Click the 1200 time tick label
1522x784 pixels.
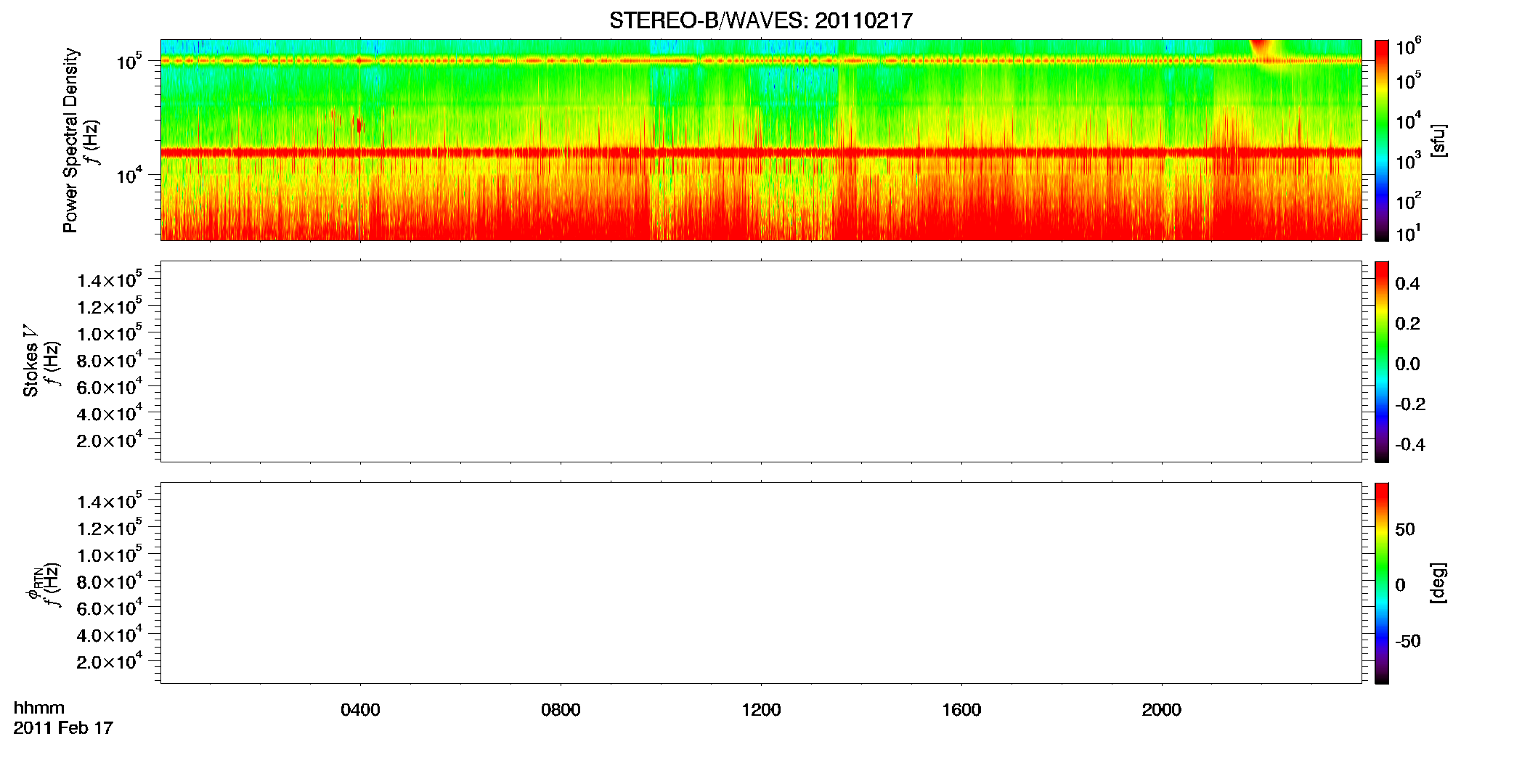[761, 710]
